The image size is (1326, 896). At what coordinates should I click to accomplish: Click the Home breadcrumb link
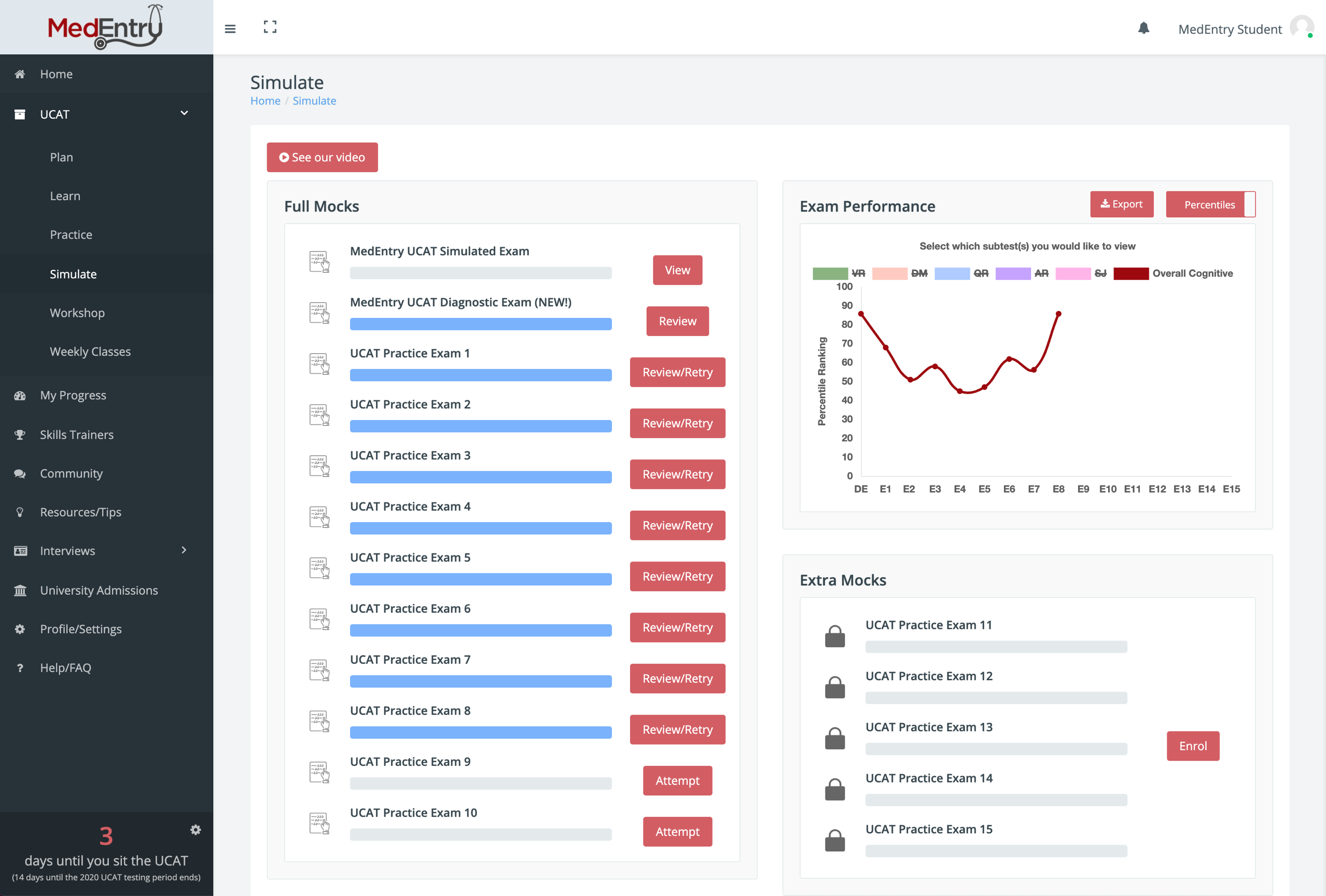point(266,101)
